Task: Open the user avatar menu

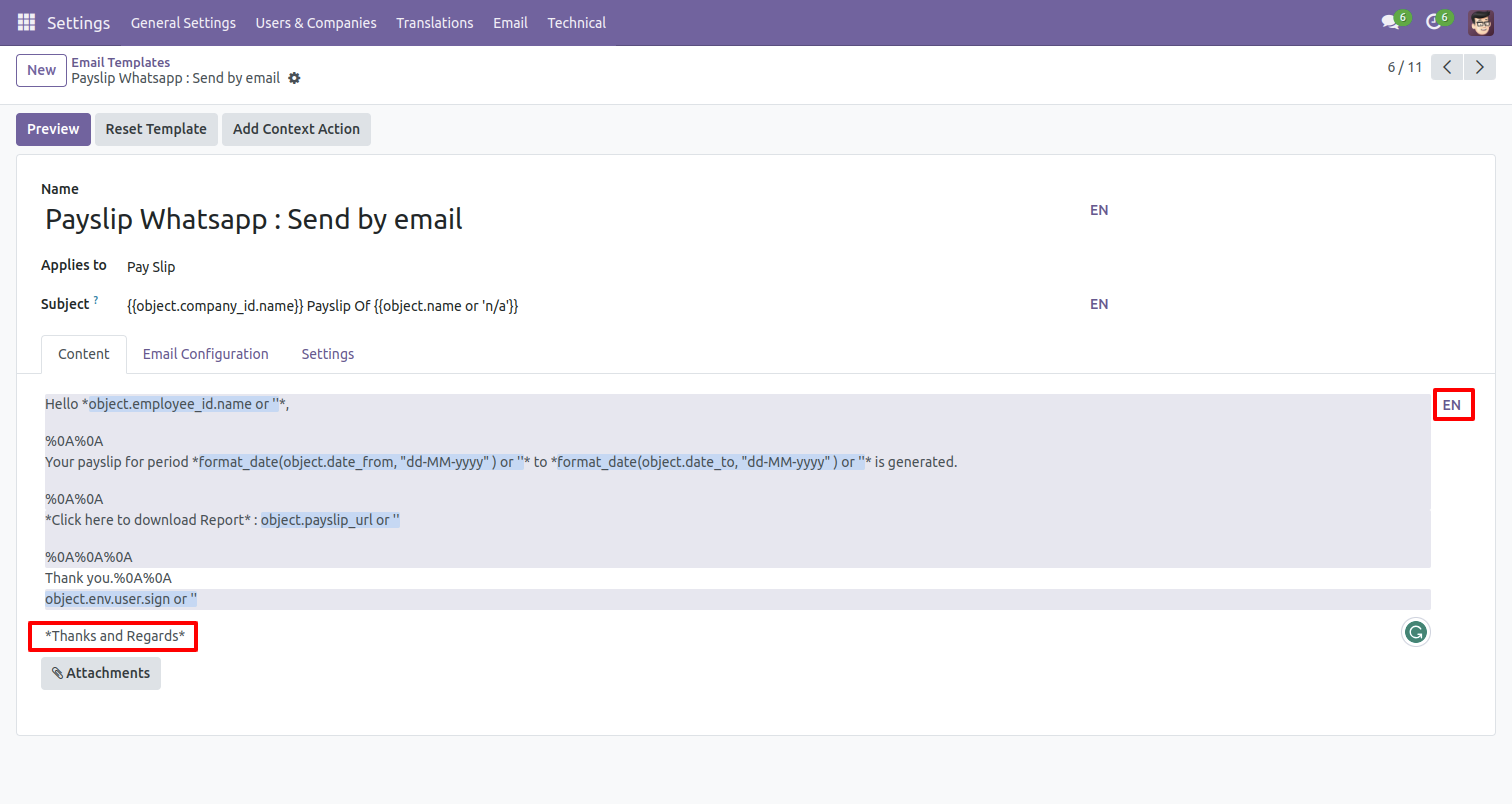Action: [x=1481, y=22]
